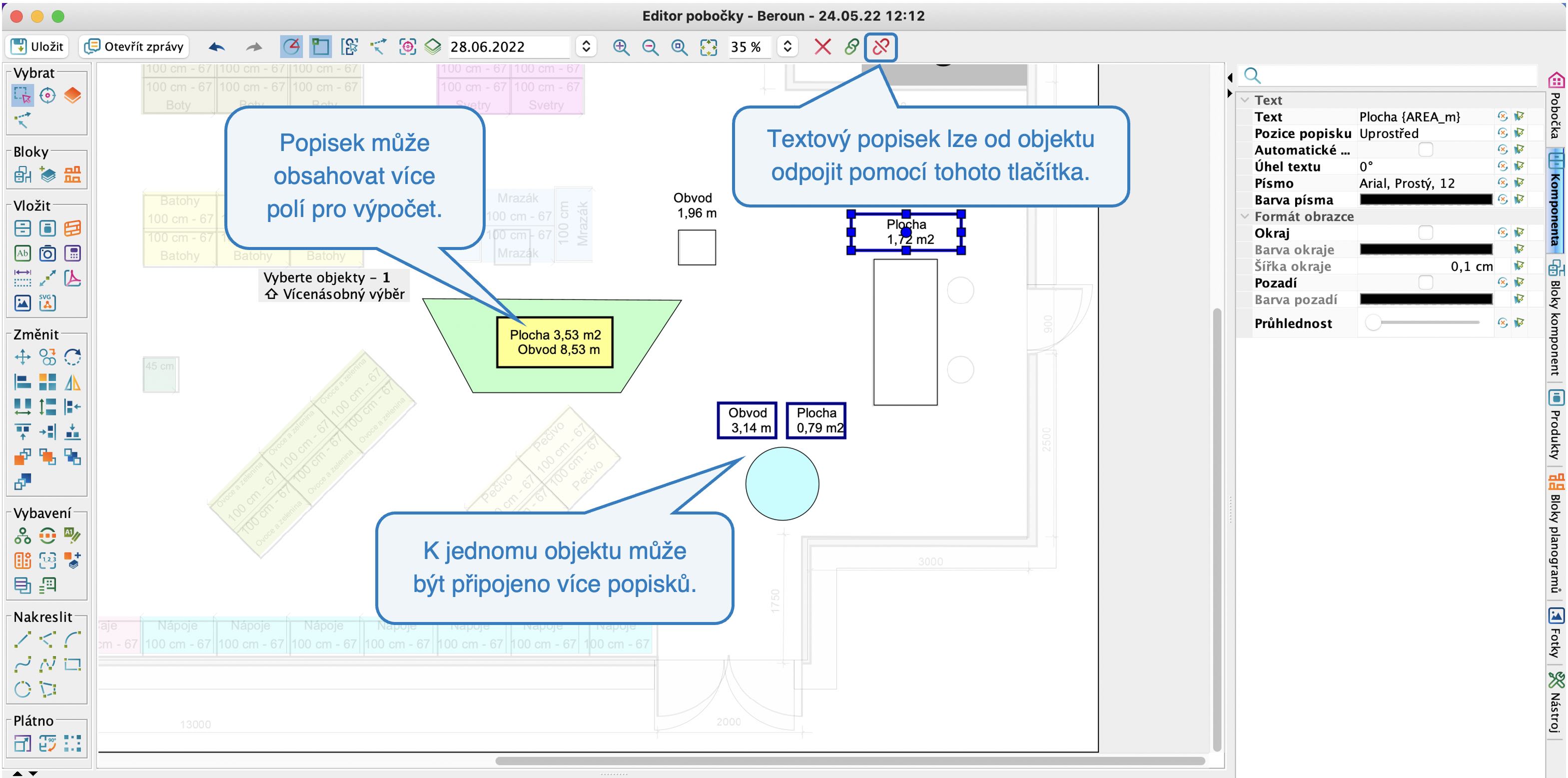Click the Barva pozadí color swatch
This screenshot has height=778, width=1568.
(1426, 299)
